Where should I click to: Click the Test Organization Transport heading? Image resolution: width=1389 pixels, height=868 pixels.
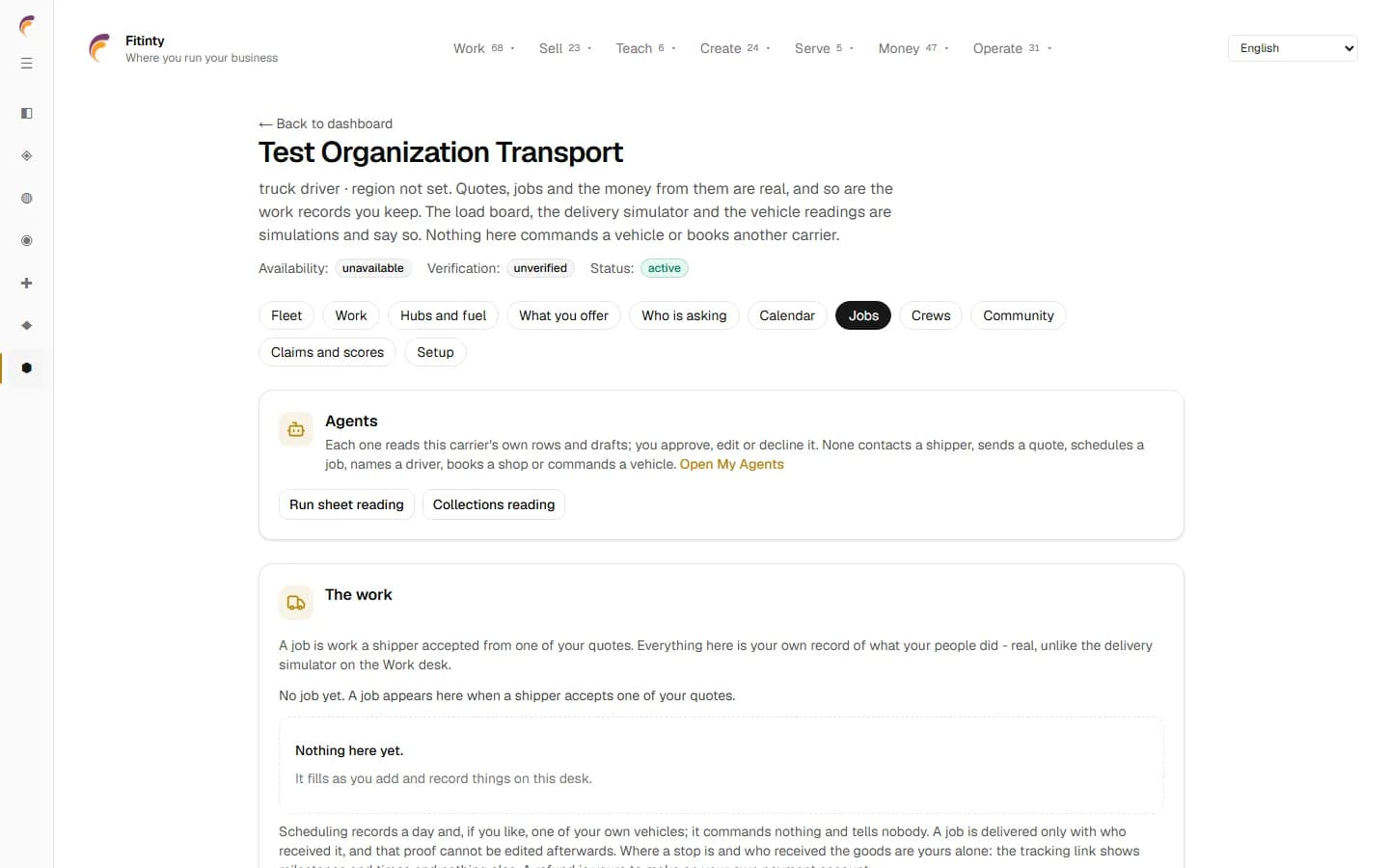click(x=441, y=152)
